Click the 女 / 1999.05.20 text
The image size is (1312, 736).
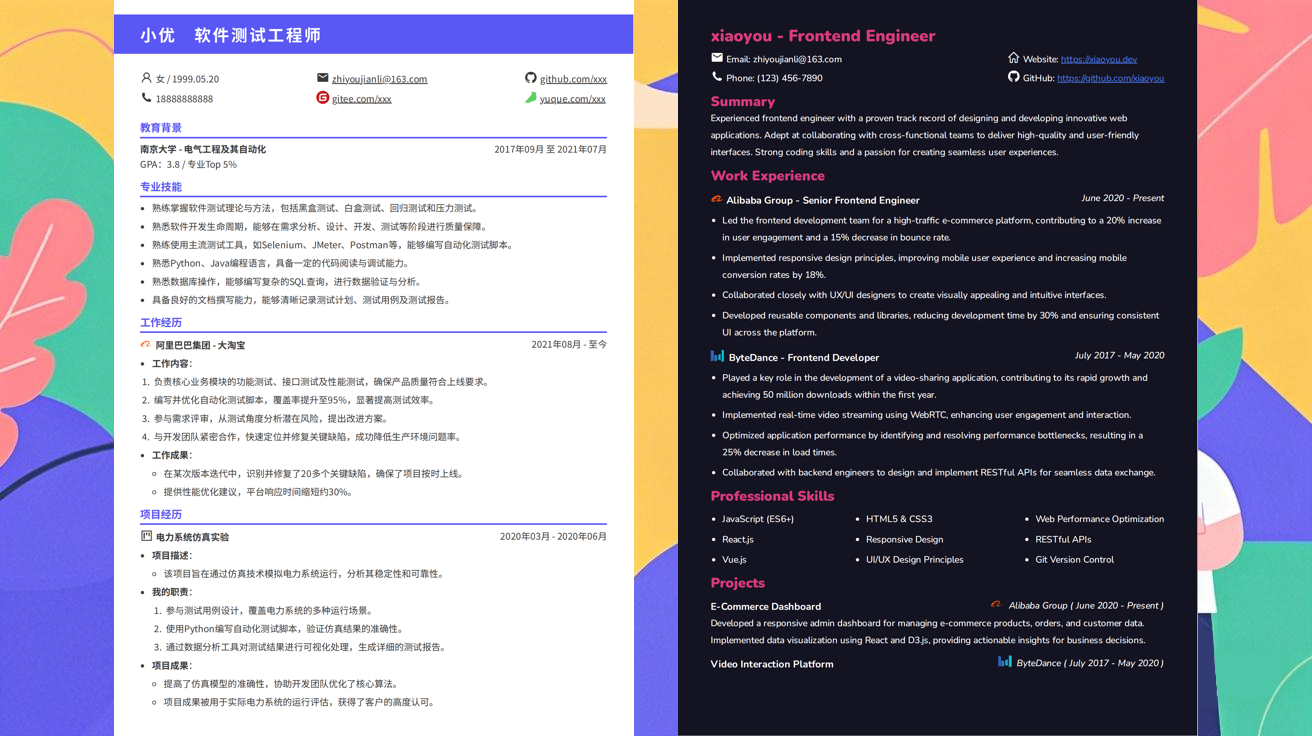[187, 79]
